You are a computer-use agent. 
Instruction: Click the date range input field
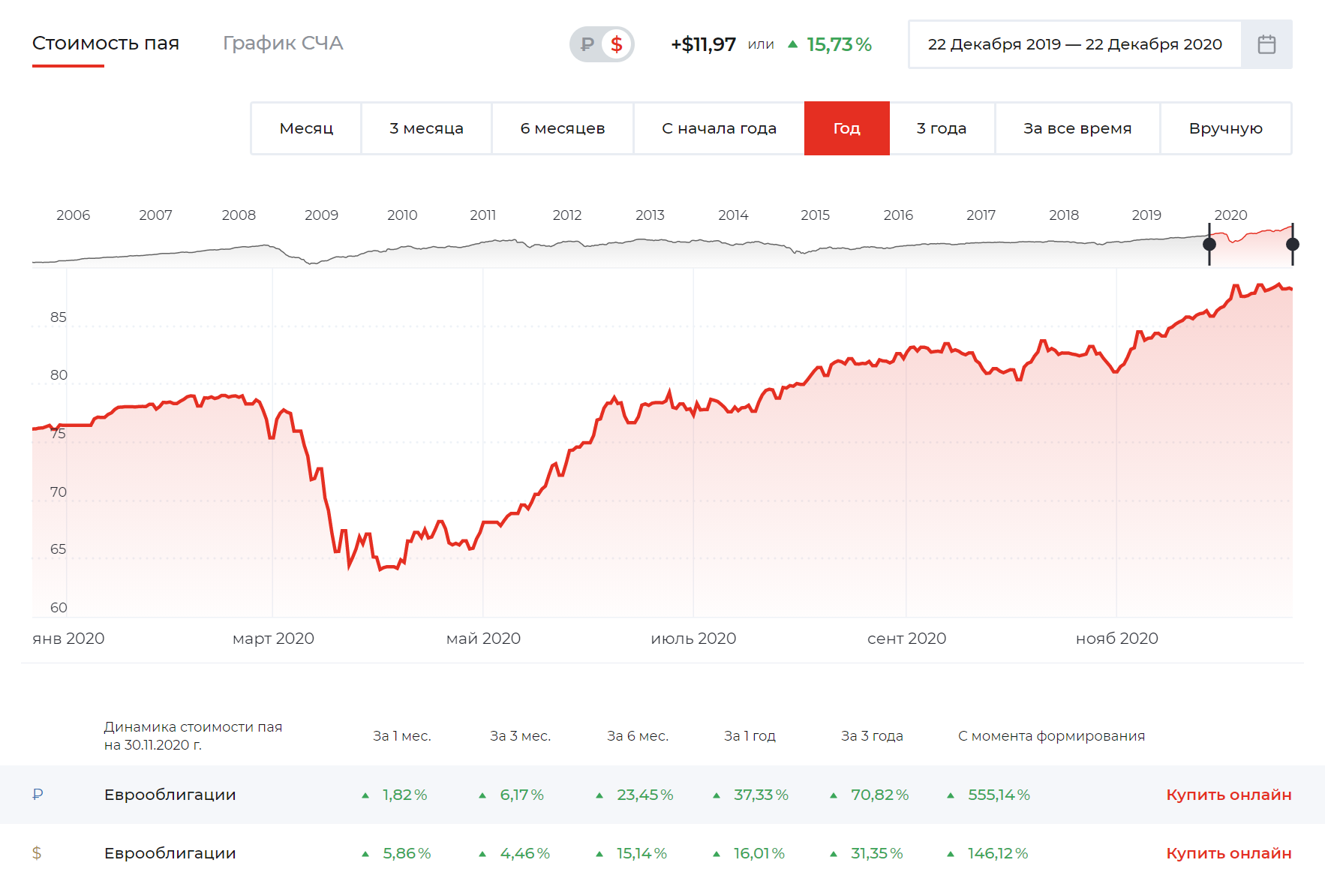(x=1074, y=44)
